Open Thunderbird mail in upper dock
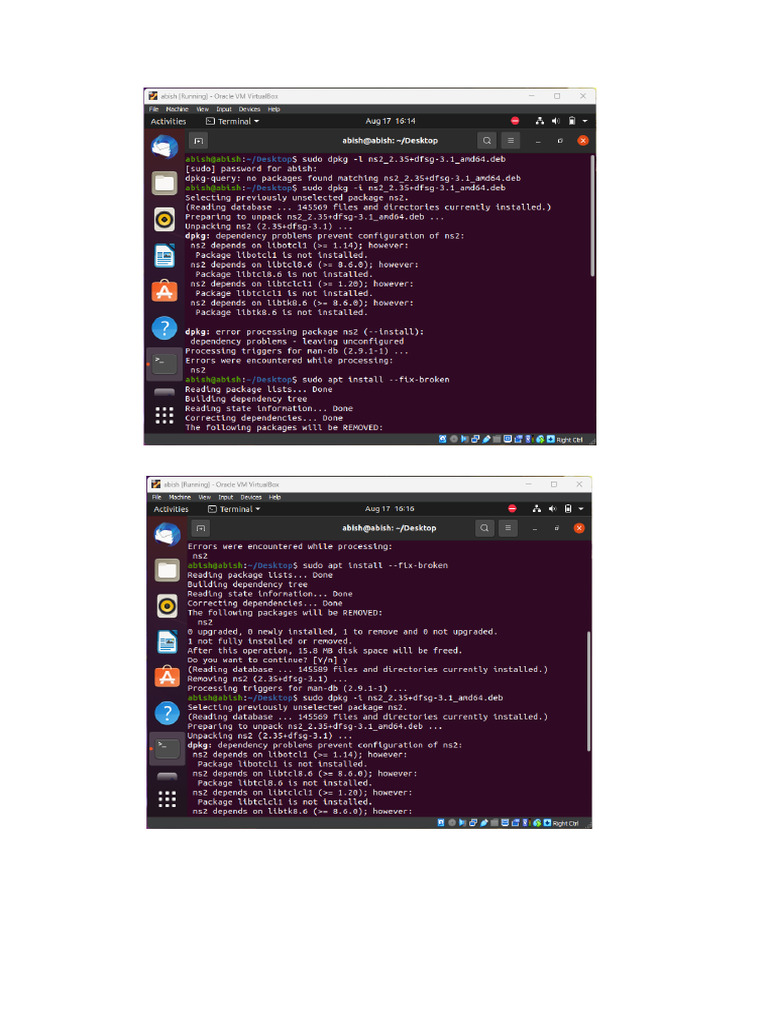This screenshot has height=1024, width=768. tap(165, 146)
